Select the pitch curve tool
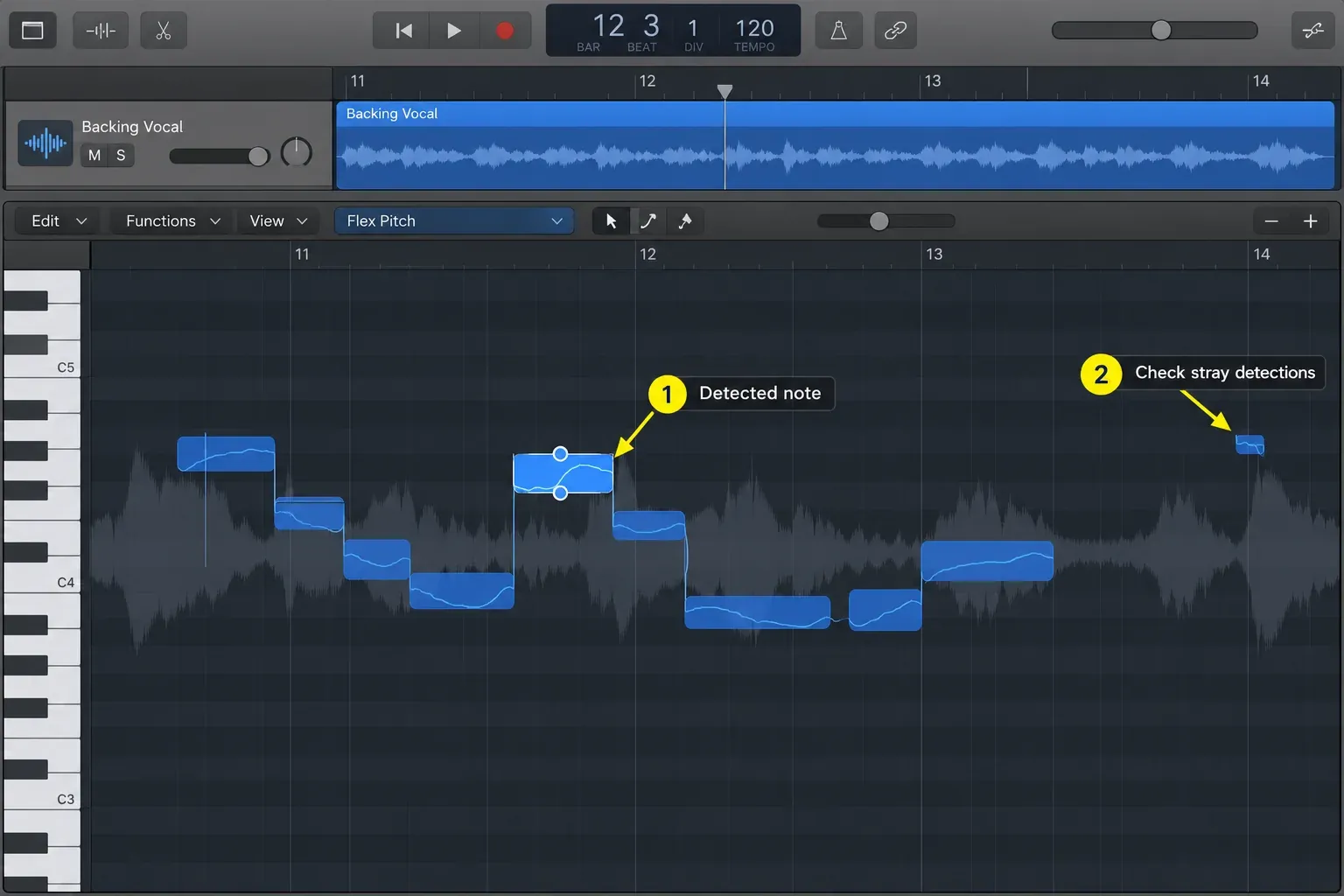Screen dimensions: 1344x896 (648, 221)
